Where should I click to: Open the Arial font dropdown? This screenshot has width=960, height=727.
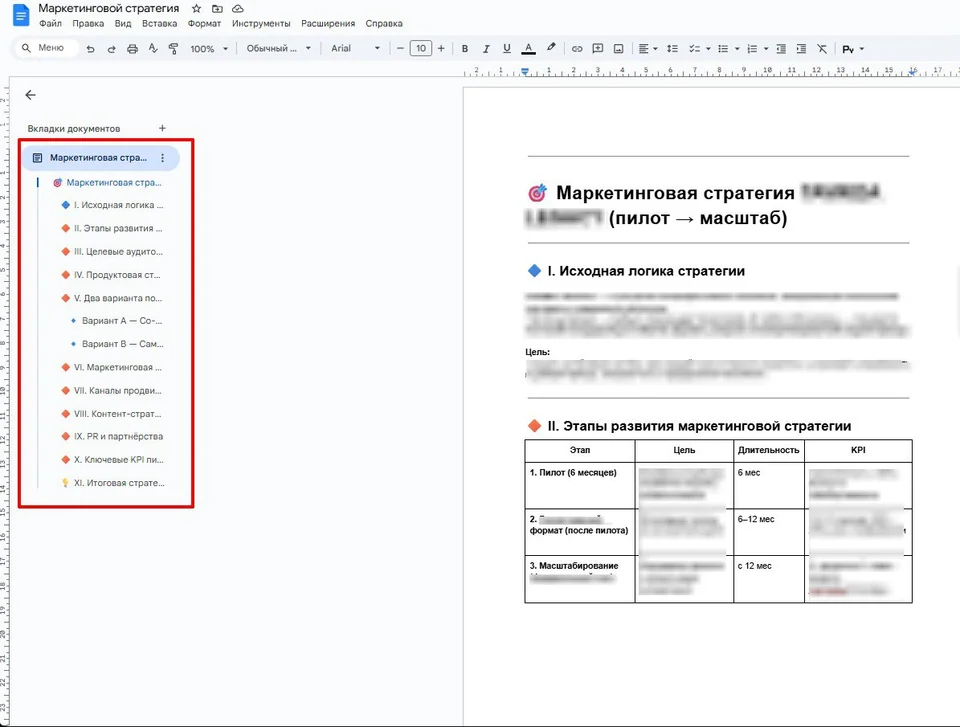[355, 48]
